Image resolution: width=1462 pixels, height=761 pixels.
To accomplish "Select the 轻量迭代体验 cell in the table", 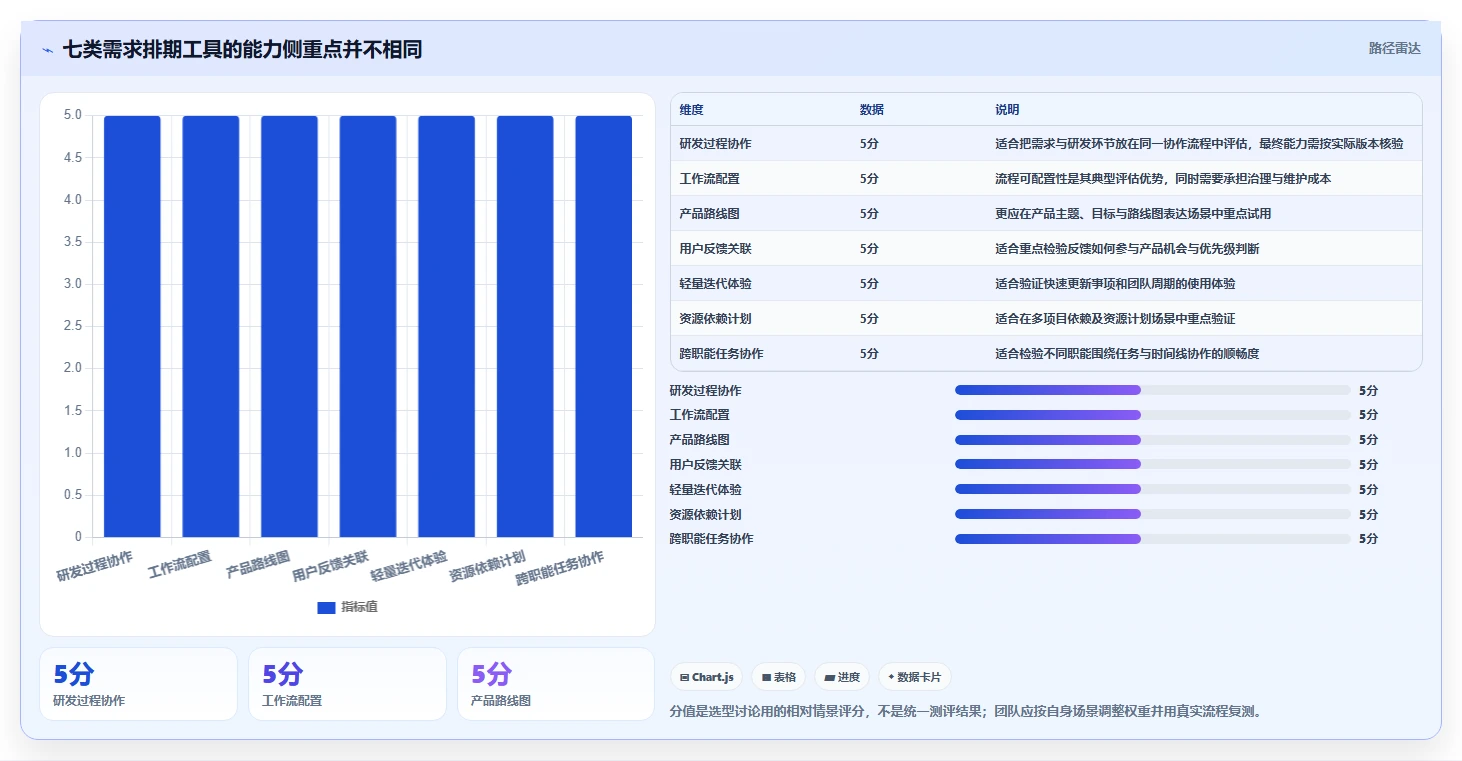I will pos(716,284).
